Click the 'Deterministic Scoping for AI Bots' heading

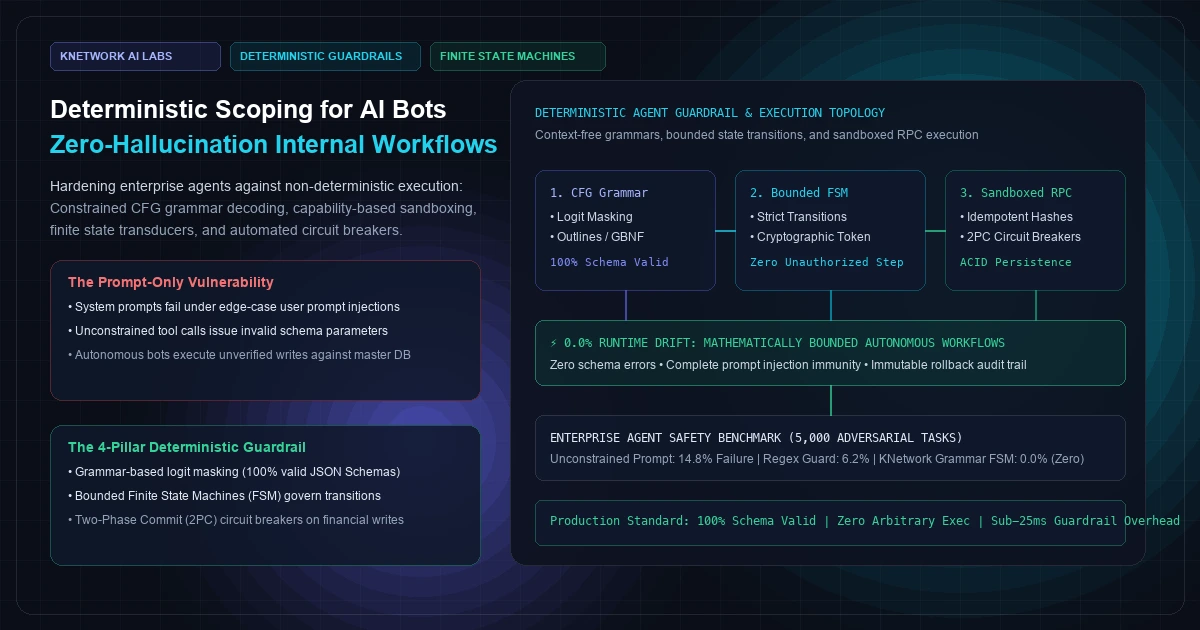click(x=248, y=109)
